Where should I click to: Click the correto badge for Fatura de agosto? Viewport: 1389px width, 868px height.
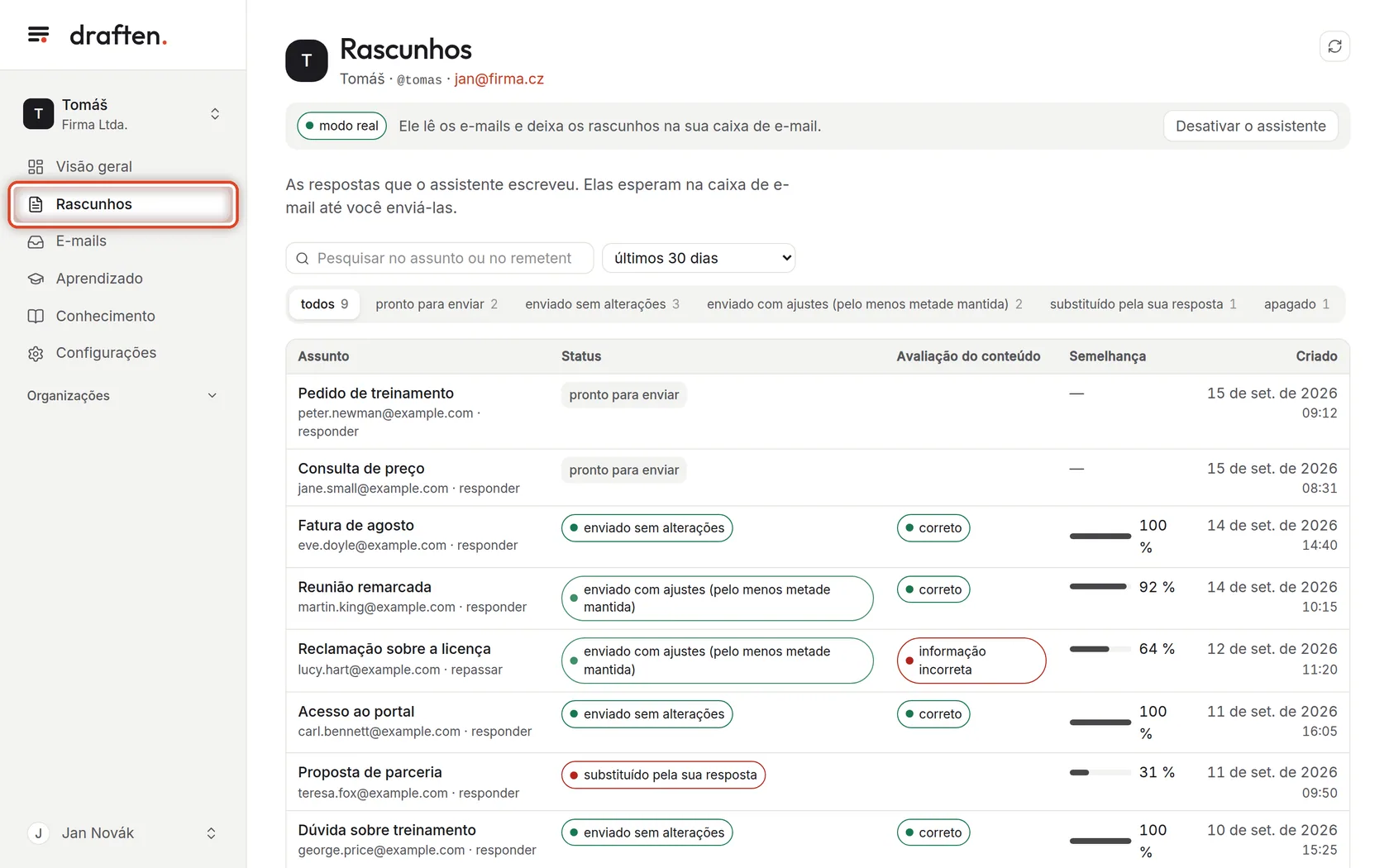pyautogui.click(x=933, y=528)
